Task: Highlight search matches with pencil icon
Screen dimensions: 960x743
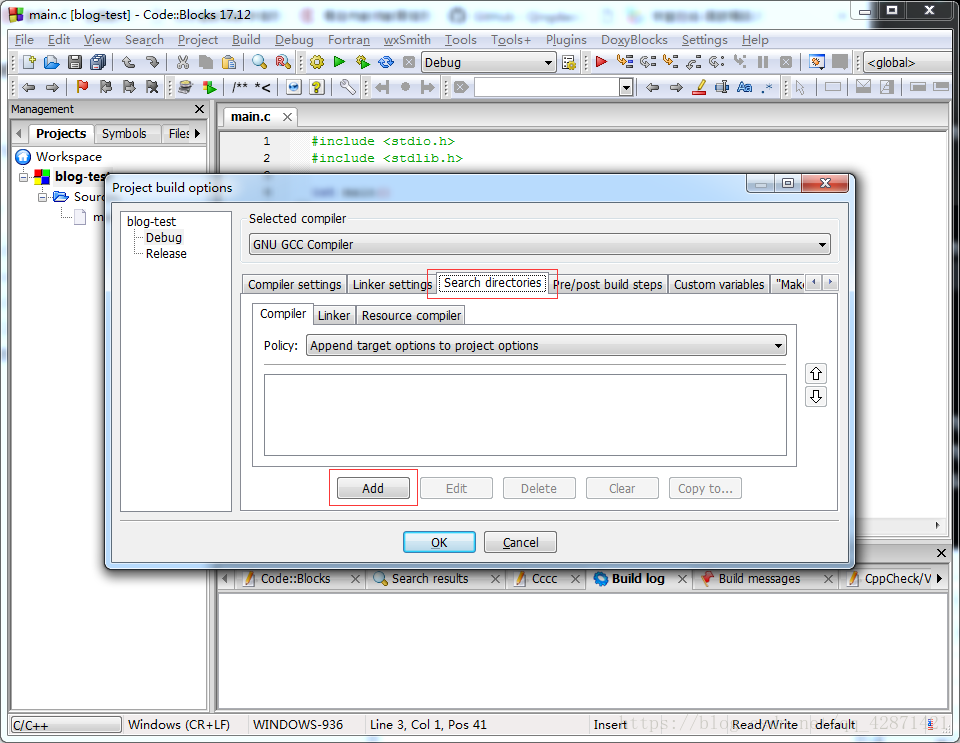Action: pyautogui.click(x=699, y=88)
